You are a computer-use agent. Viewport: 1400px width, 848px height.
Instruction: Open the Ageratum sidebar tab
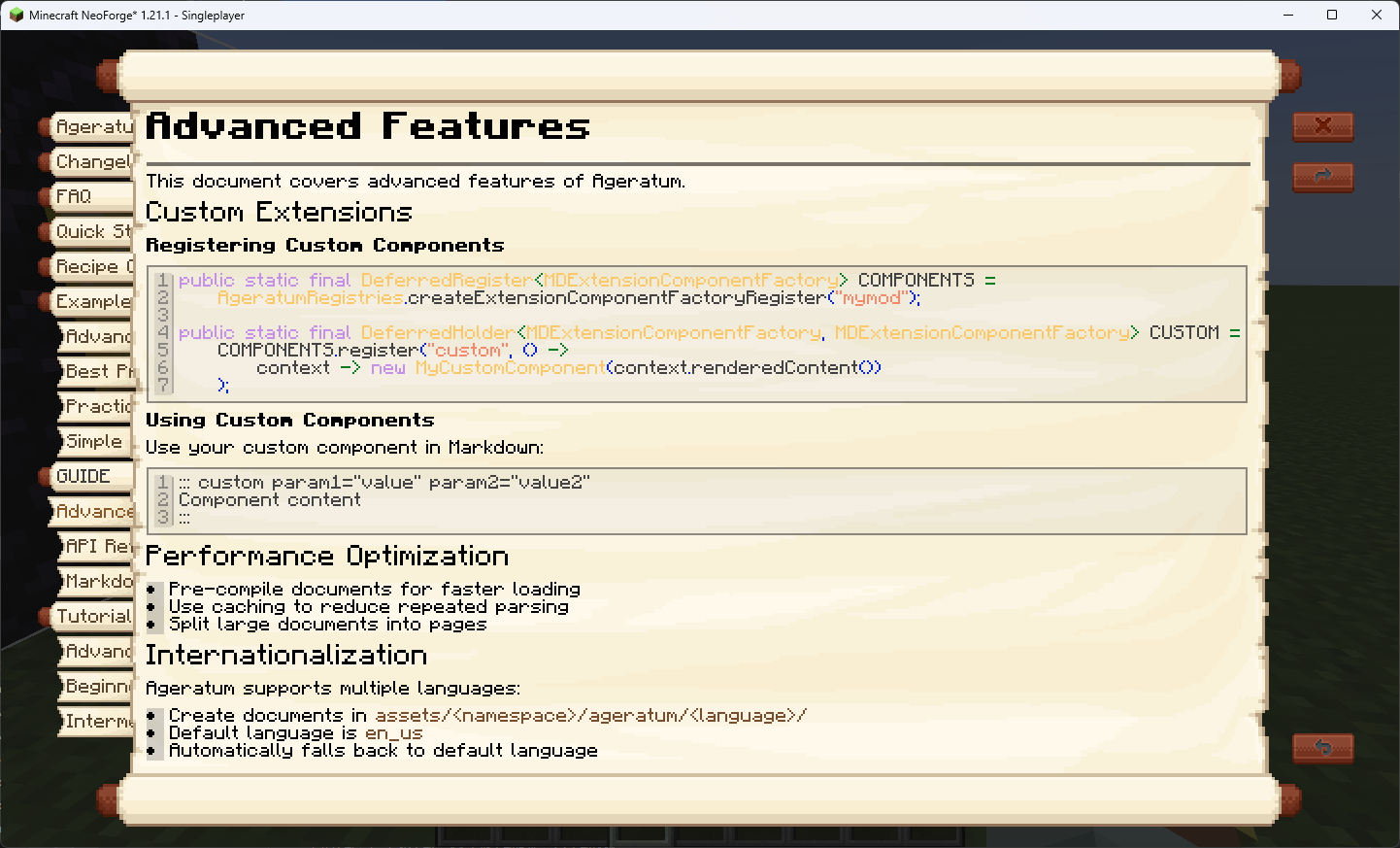click(87, 127)
